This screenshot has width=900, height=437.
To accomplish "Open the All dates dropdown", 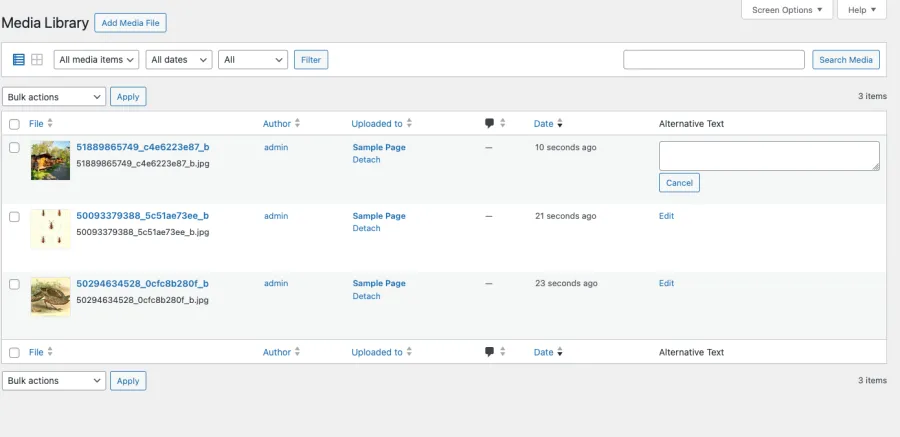I will [x=179, y=60].
